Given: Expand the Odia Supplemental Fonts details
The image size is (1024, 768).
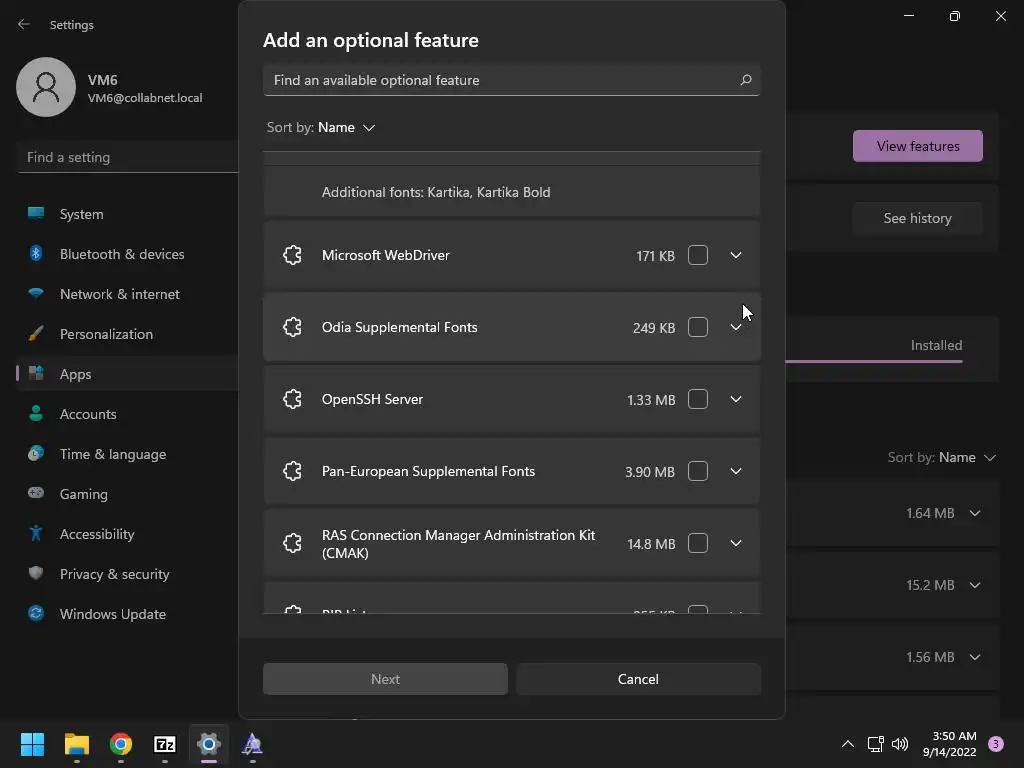Looking at the screenshot, I should (x=736, y=327).
